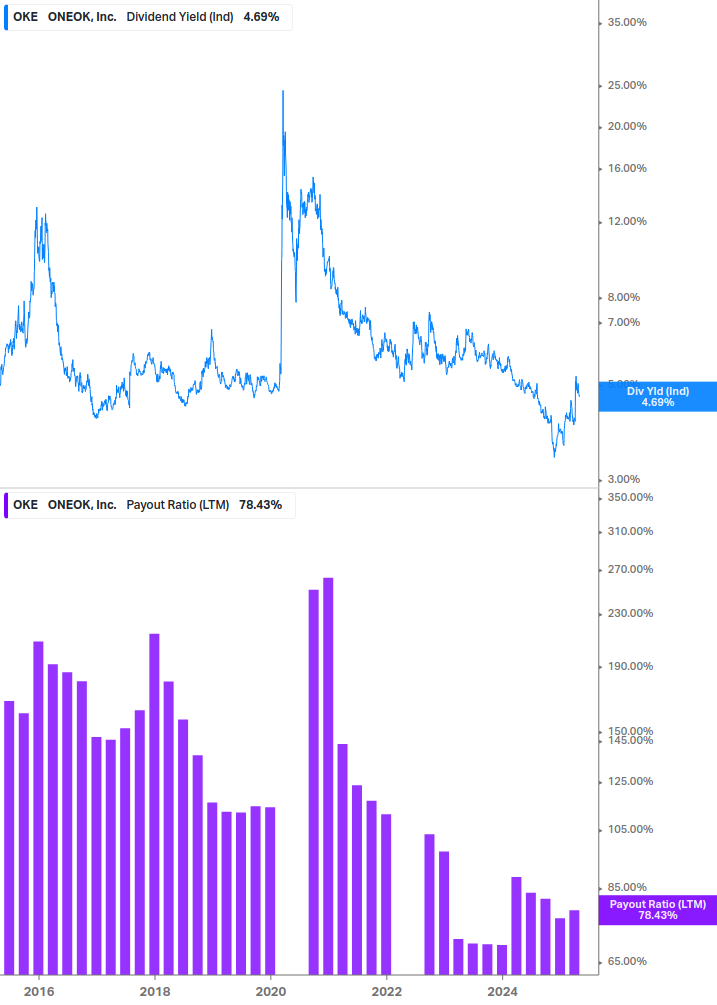
Task: Click the 16.00% yield axis label
Action: click(x=627, y=169)
